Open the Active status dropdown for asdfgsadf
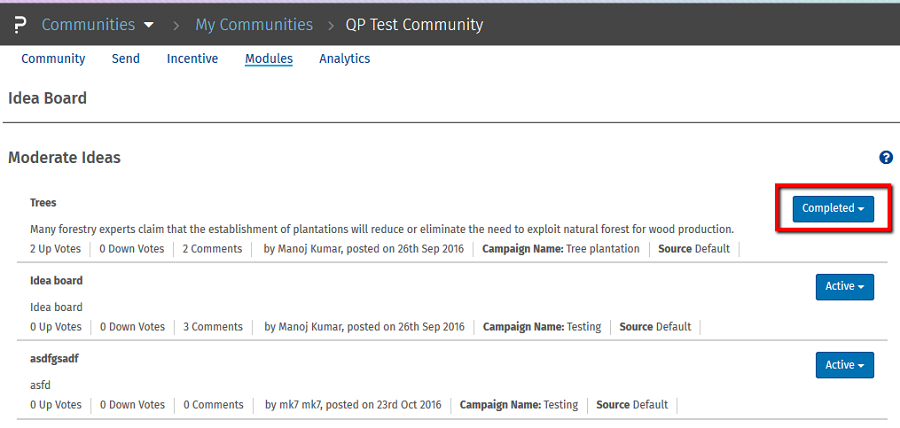 [844, 365]
